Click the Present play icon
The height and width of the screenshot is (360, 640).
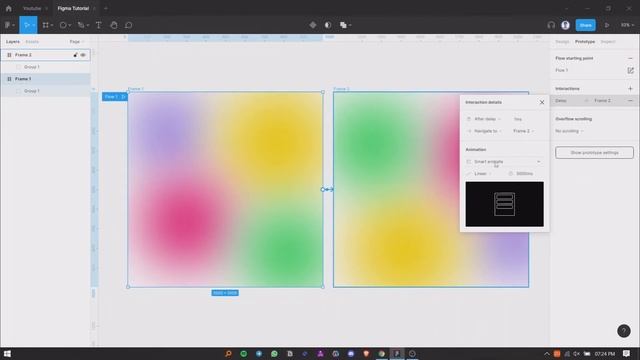tap(607, 25)
